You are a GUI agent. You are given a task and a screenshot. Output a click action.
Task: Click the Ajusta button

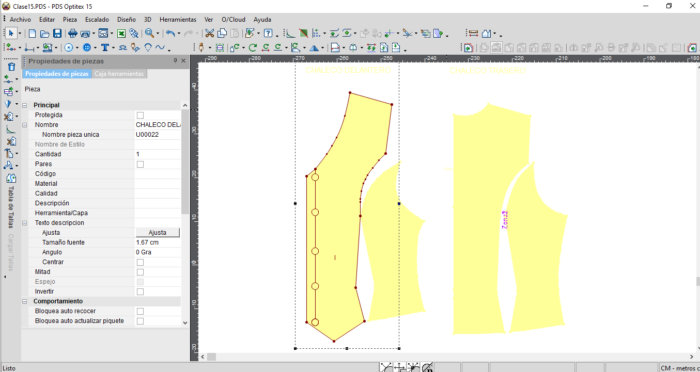(158, 232)
